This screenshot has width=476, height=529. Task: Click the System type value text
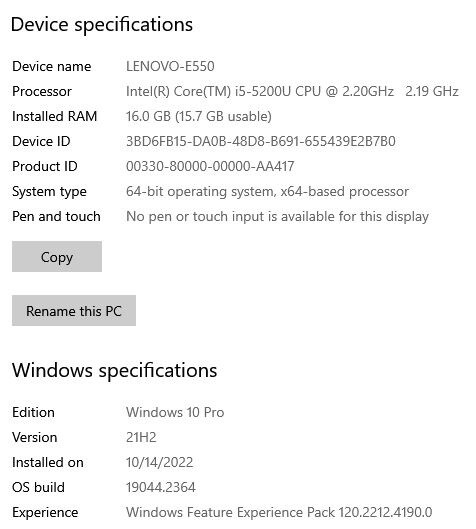267,191
